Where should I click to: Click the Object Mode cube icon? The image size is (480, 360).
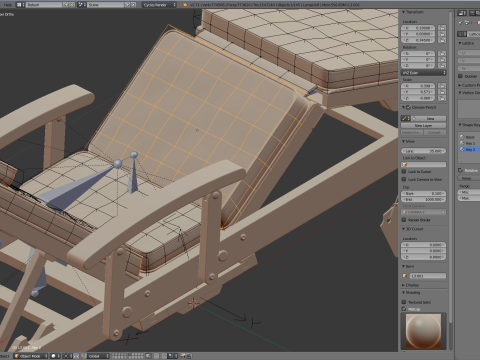pos(17,356)
